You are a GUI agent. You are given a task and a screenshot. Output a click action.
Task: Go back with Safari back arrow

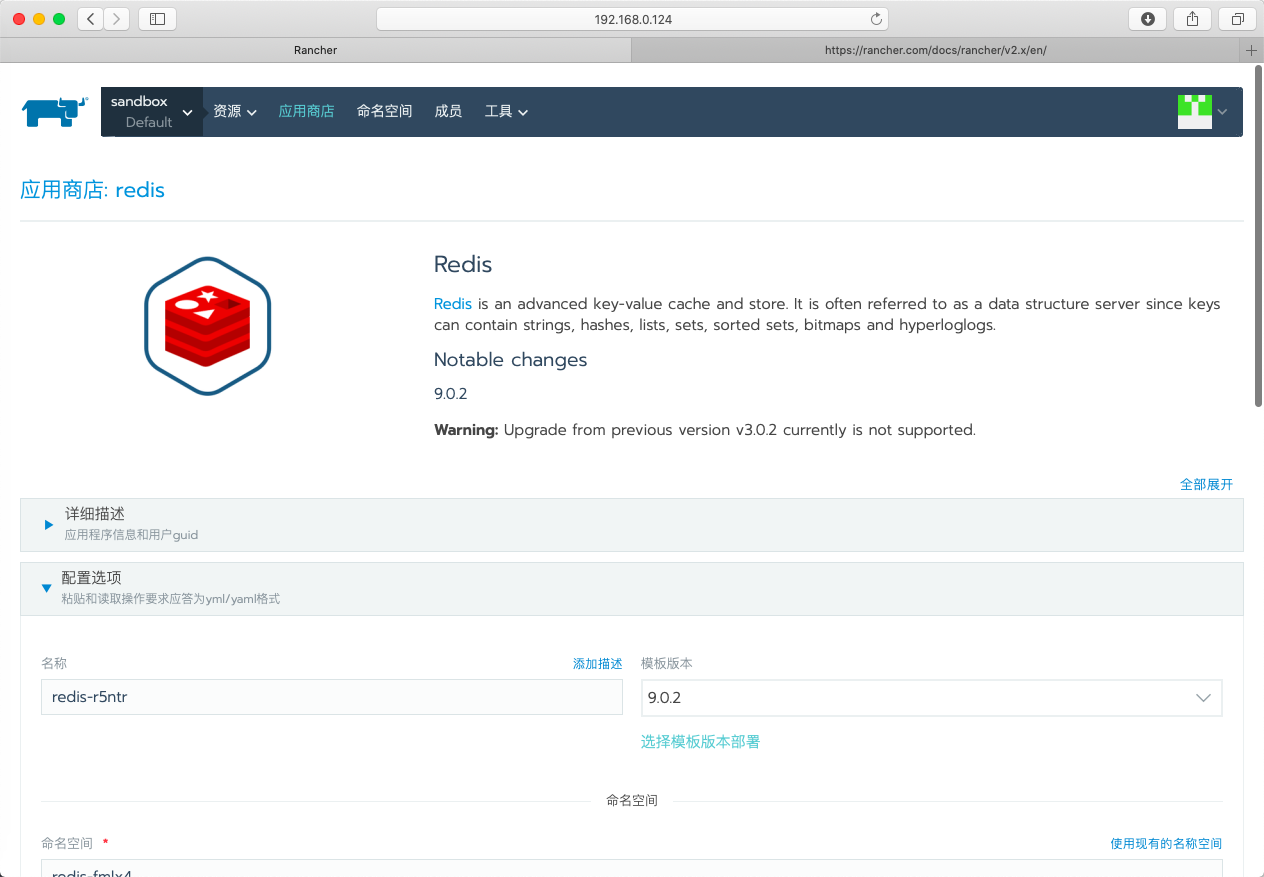click(90, 18)
